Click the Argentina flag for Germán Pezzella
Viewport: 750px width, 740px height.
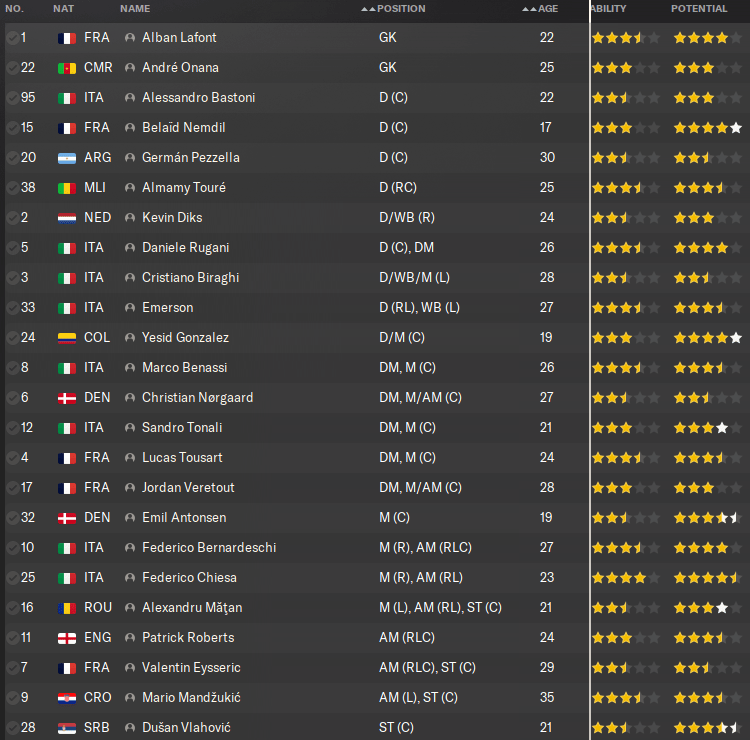(x=67, y=158)
